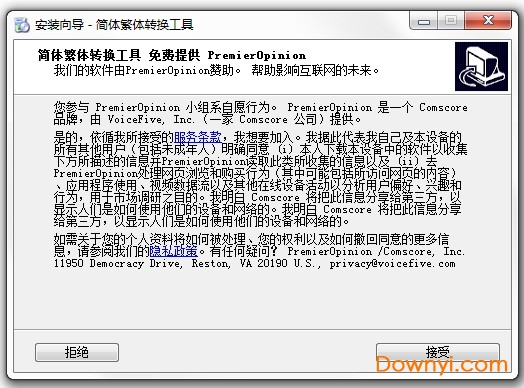Click the window title 安装向导 - 简体繁体转换工具
Screen dimensions: 524x388
click(114, 24)
